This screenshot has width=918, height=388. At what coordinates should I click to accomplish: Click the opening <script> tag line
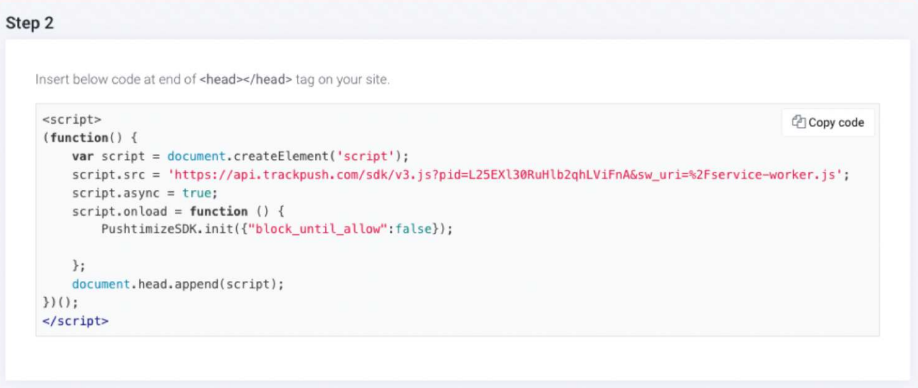72,119
